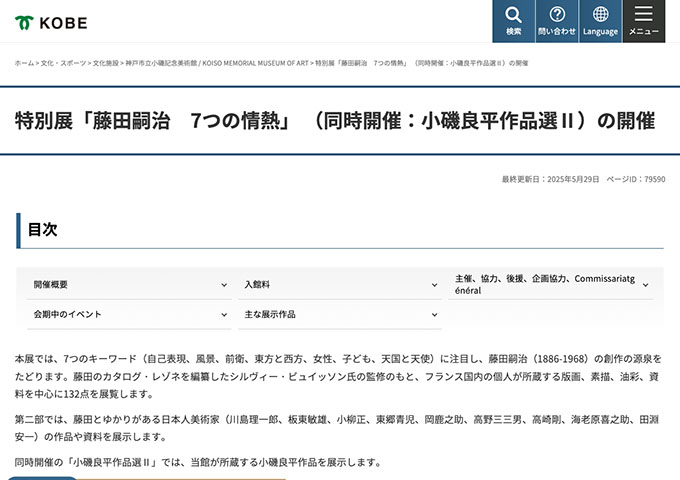Click chevron beside 主な展示作品

click(x=434, y=315)
